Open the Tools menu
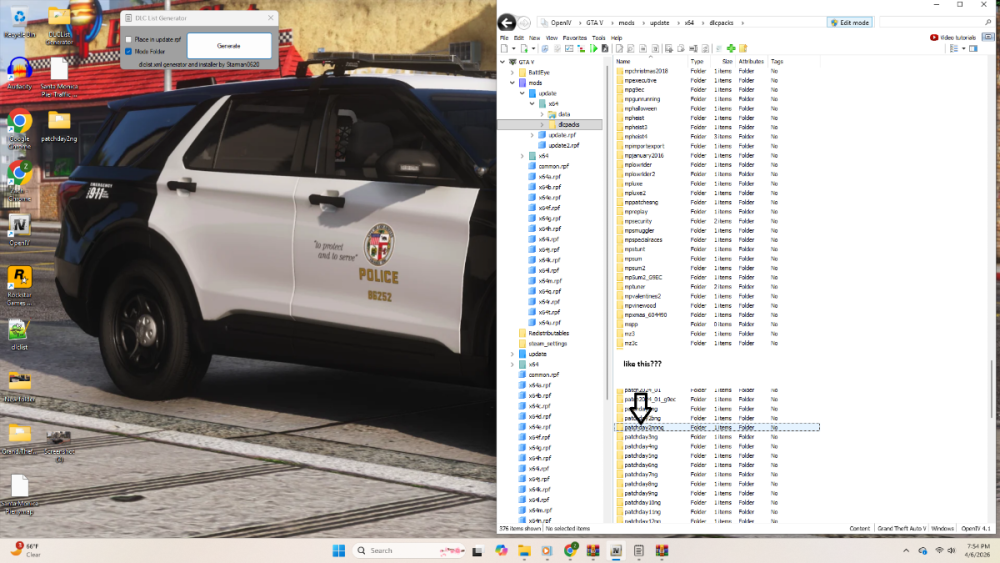 tap(598, 38)
